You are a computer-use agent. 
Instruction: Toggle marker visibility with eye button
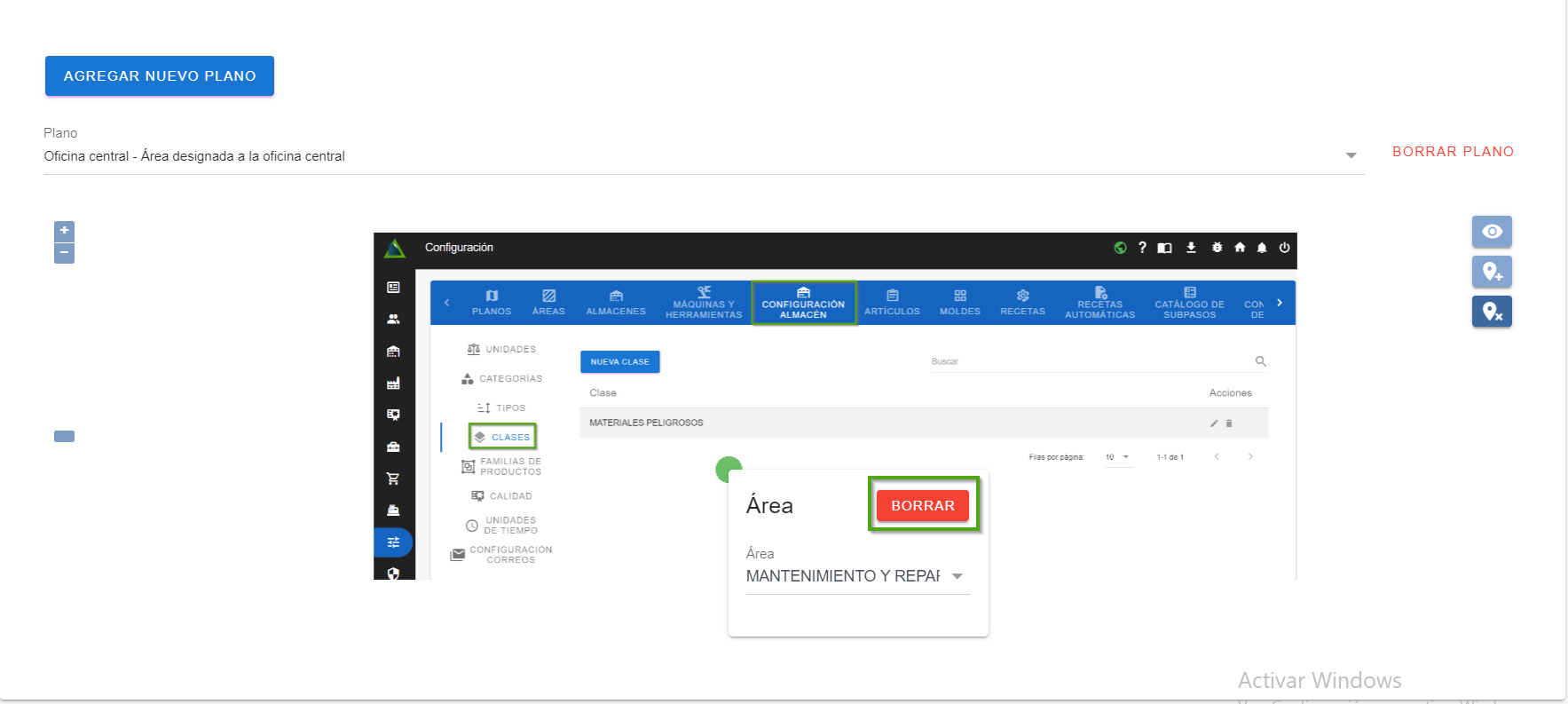point(1492,232)
